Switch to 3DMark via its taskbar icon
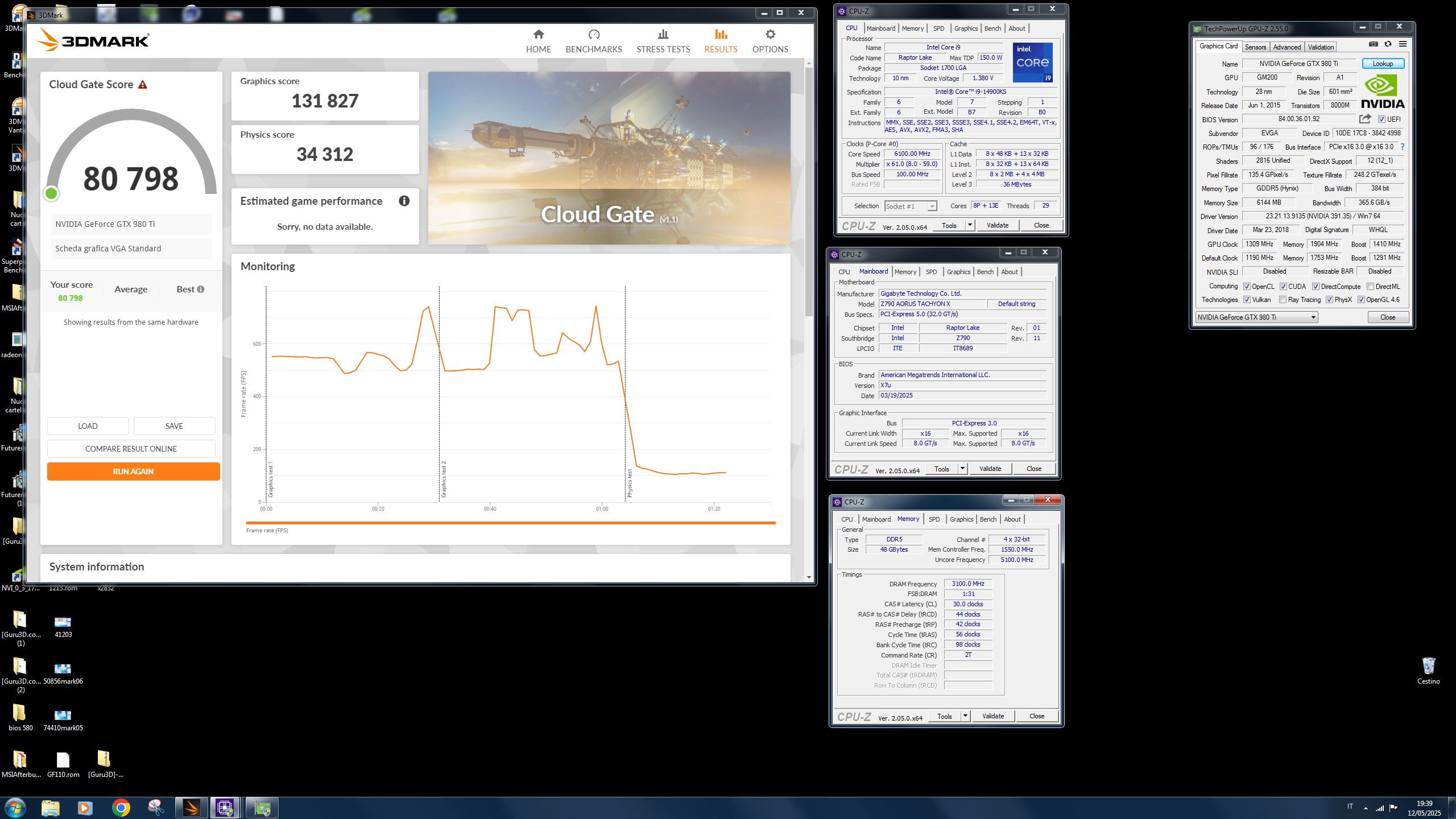 point(191,808)
